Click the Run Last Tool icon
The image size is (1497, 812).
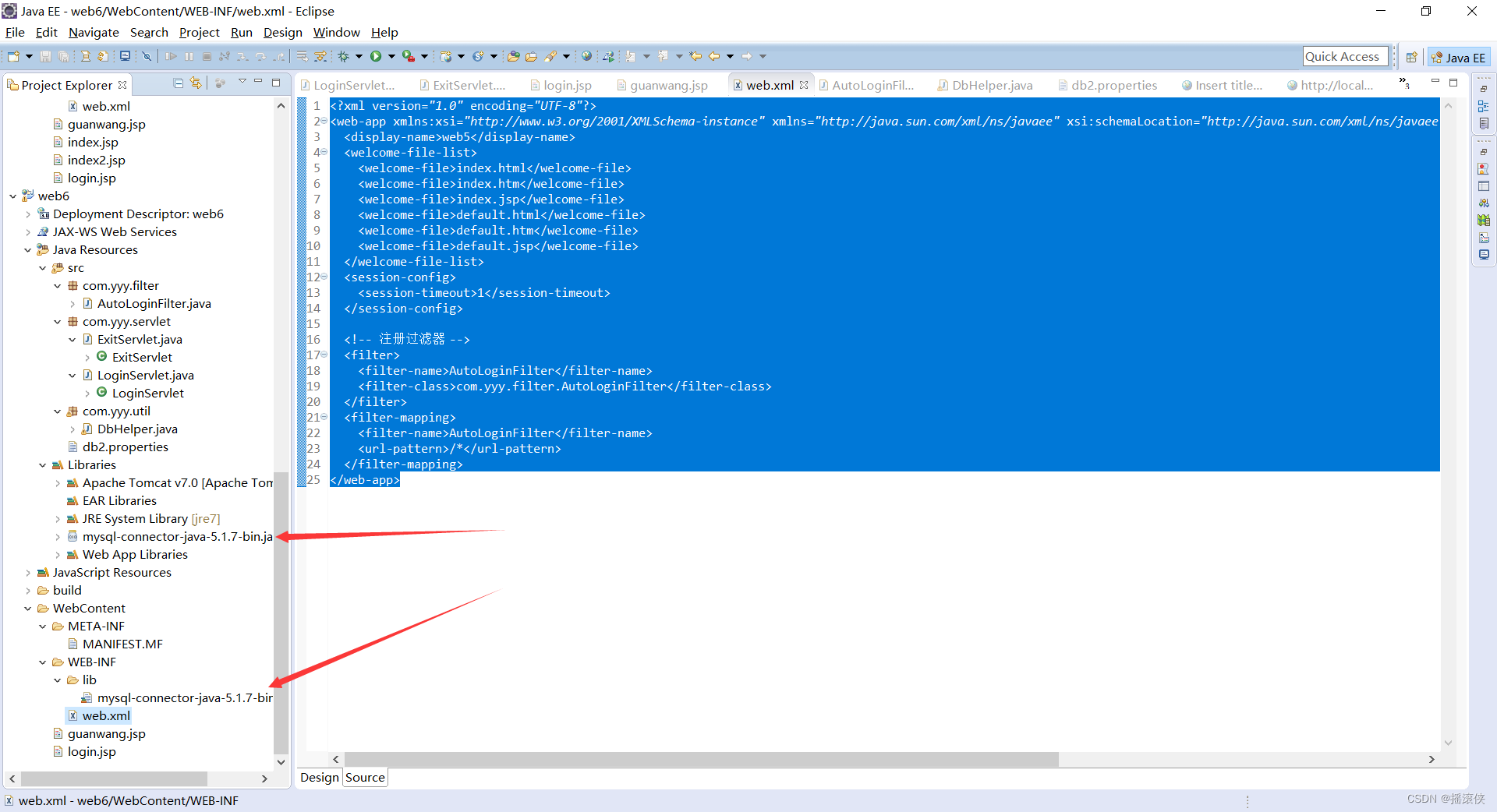(x=408, y=56)
